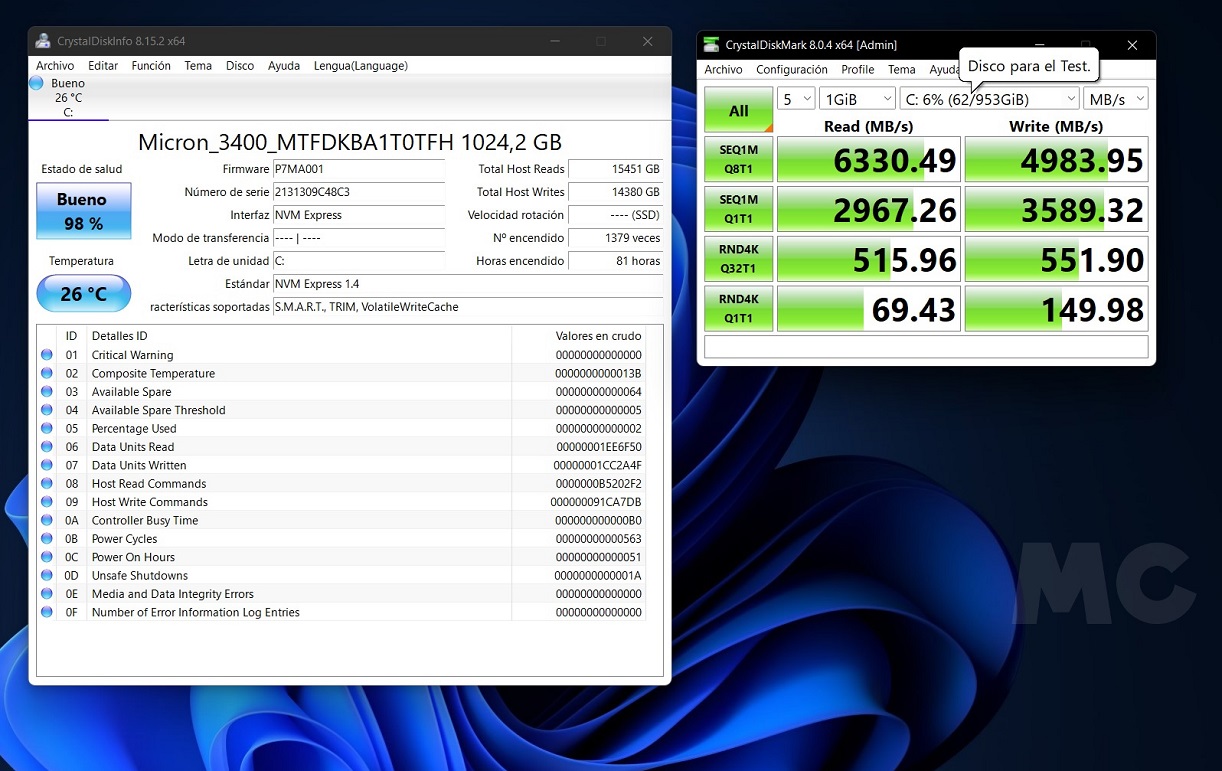Open the 1GiB test size dropdown
Image resolution: width=1222 pixels, height=771 pixels.
coord(857,99)
